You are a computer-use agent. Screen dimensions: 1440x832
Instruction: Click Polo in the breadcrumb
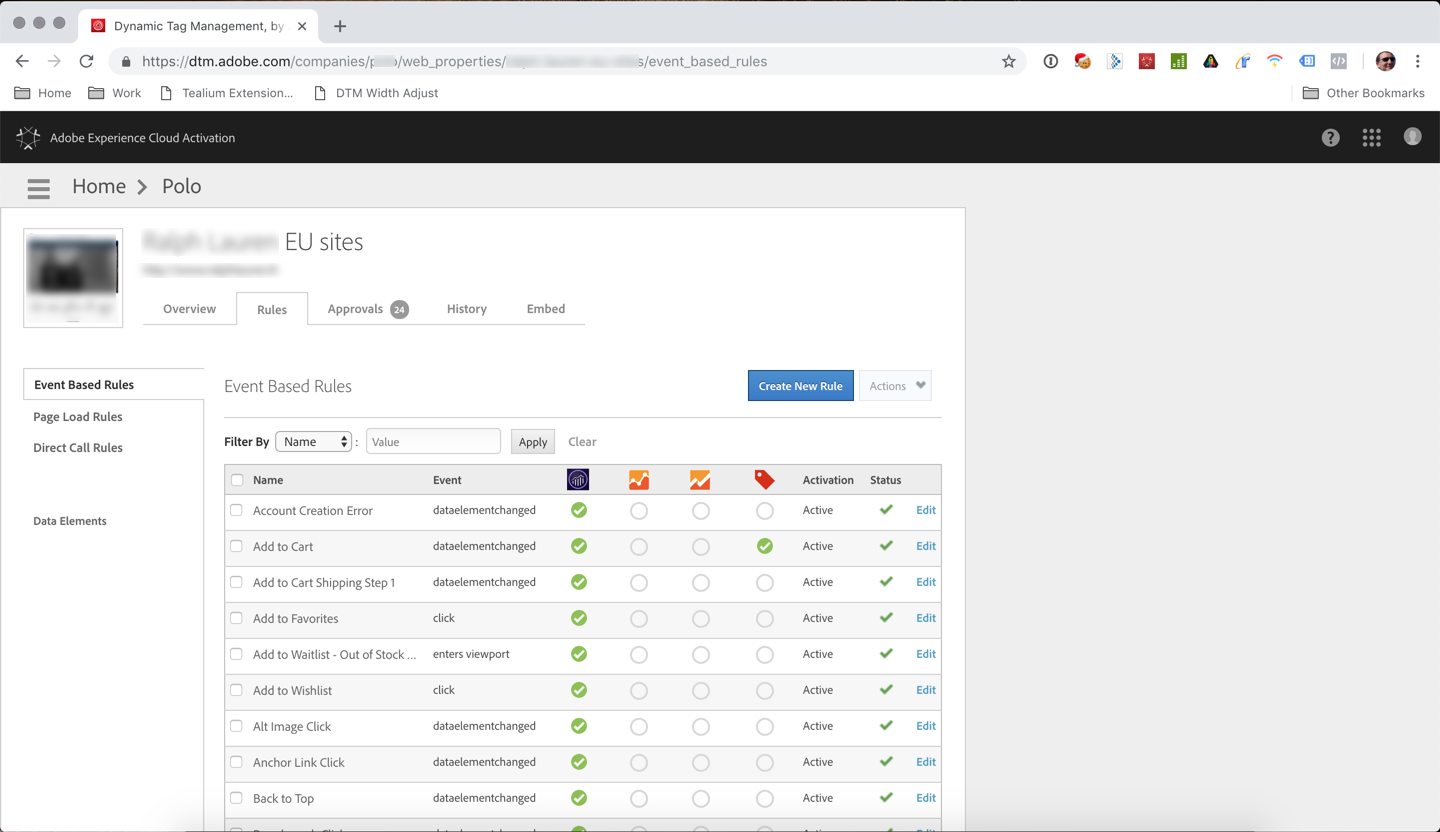point(181,186)
